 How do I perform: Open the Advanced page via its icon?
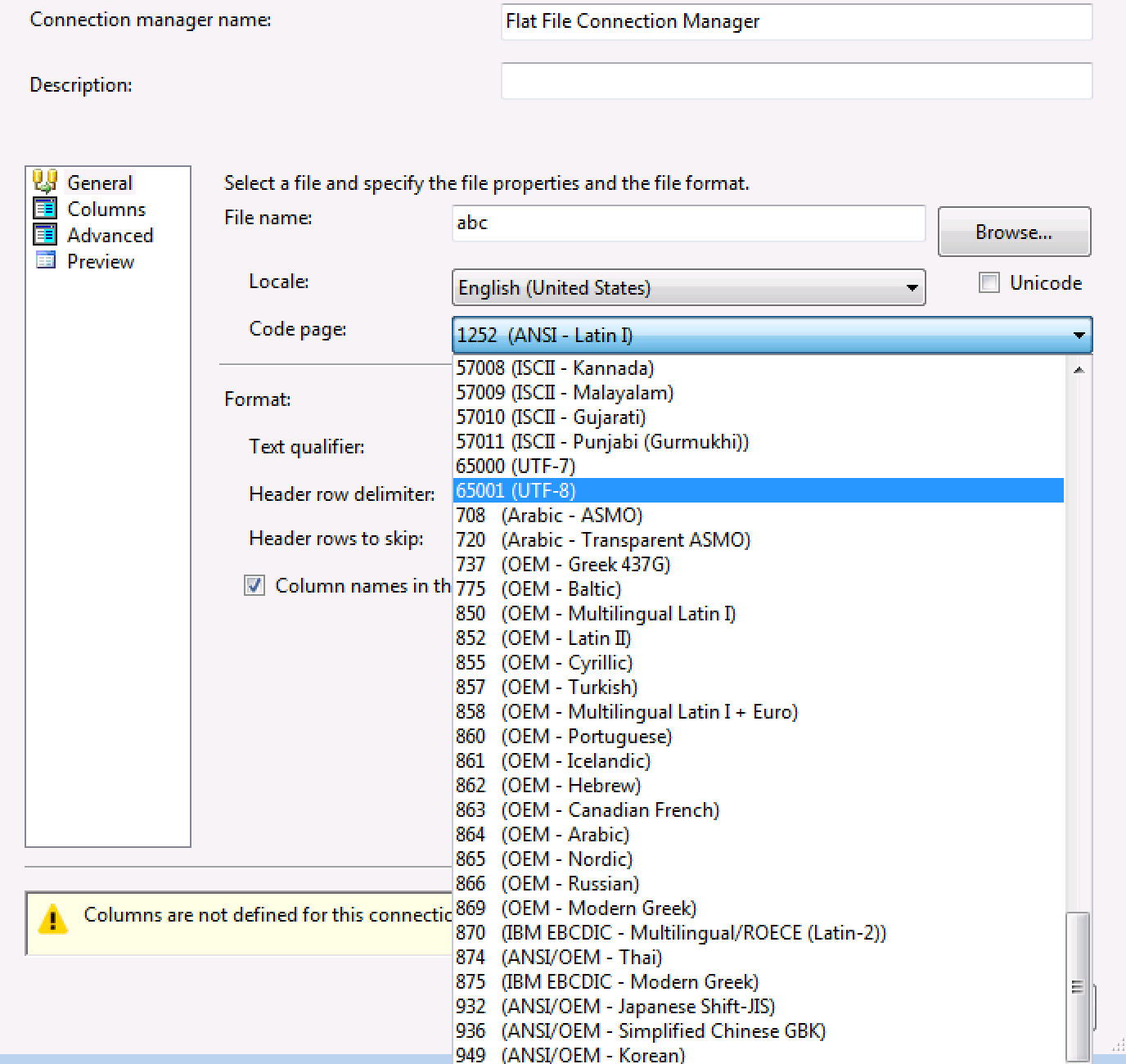click(x=46, y=234)
